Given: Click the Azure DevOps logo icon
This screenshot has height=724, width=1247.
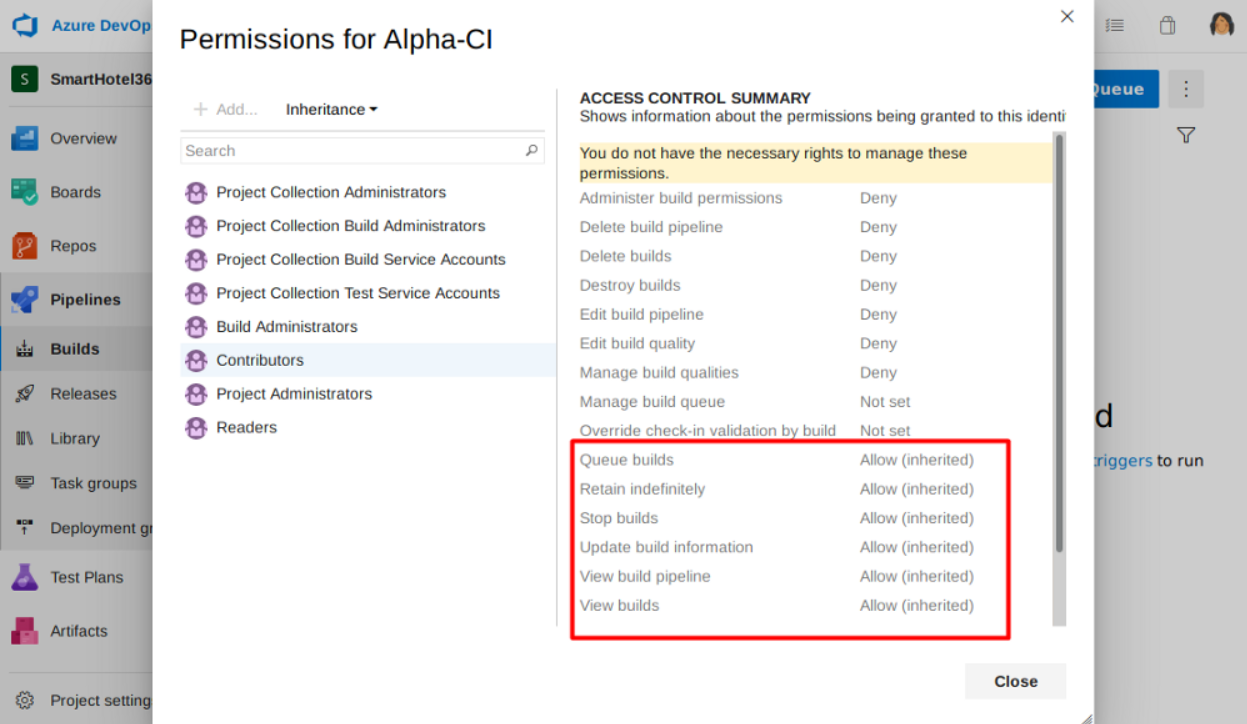Looking at the screenshot, I should [x=25, y=25].
